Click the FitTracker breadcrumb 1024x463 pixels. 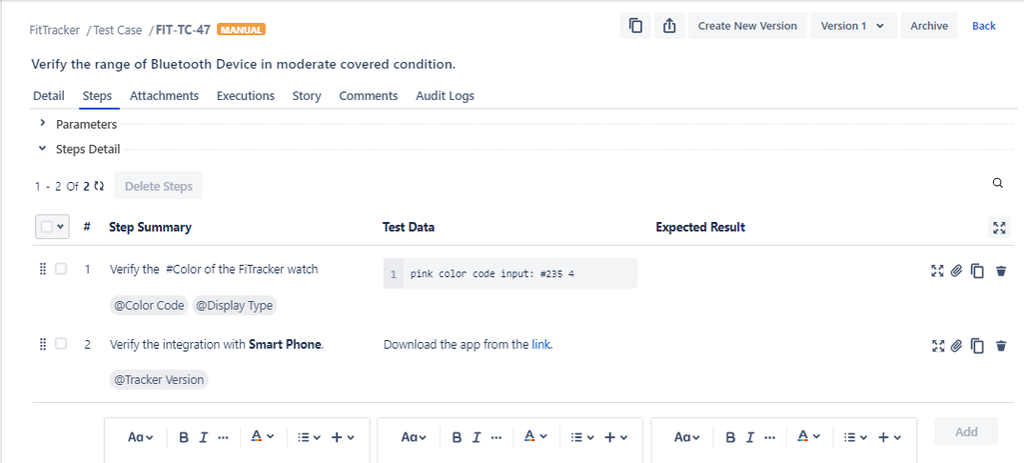pyautogui.click(x=55, y=30)
